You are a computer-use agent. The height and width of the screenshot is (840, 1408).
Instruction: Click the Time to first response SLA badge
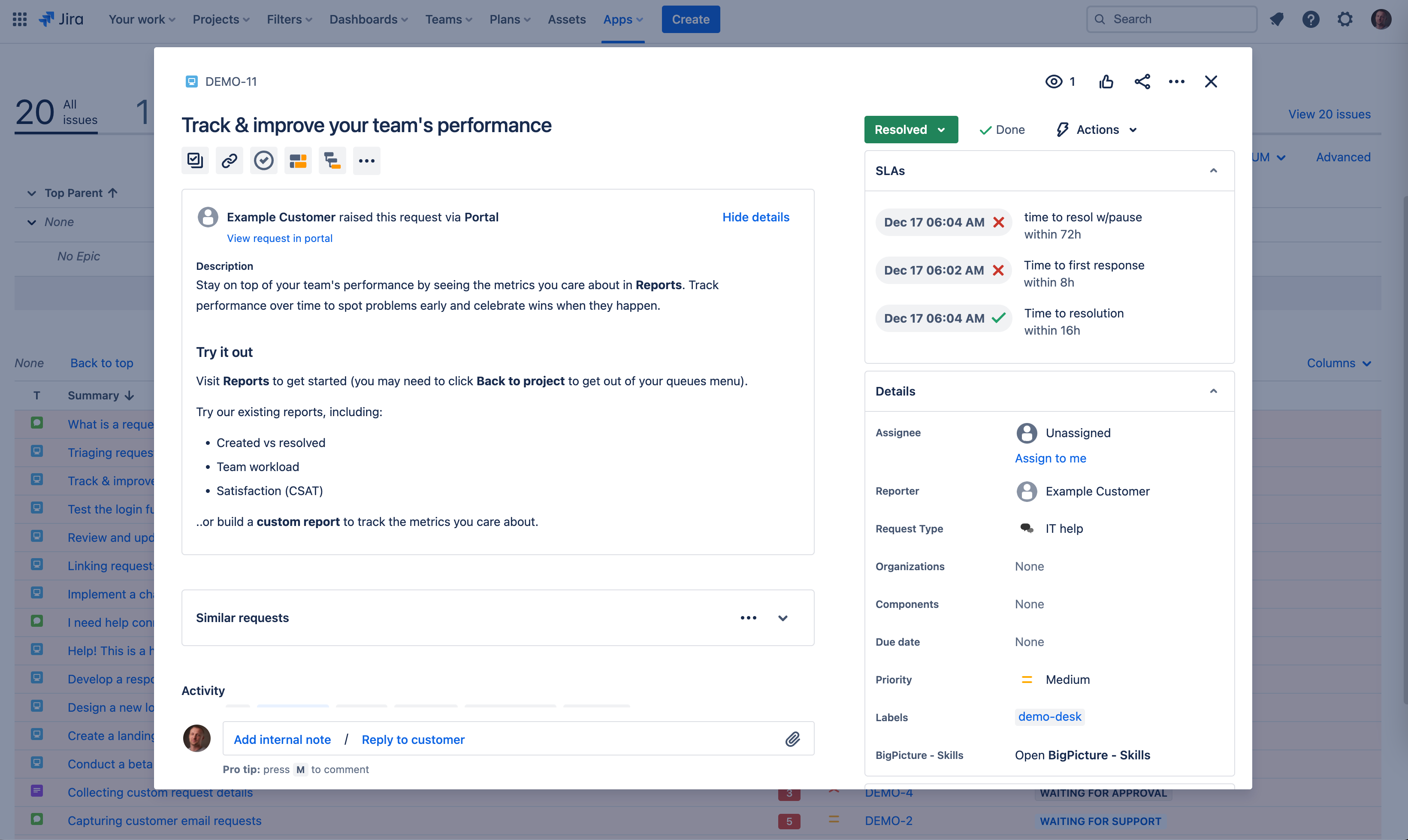943,270
